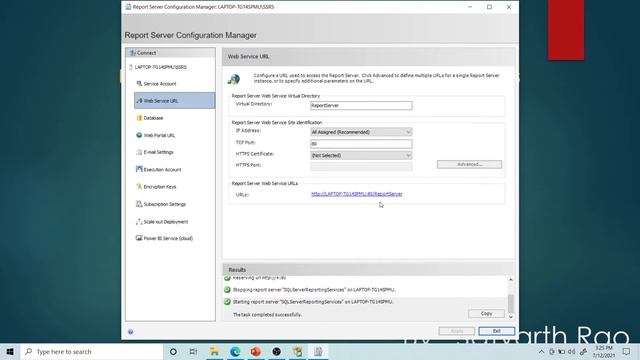Click the Connect button label
The width and height of the screenshot is (640, 360).
[146, 53]
